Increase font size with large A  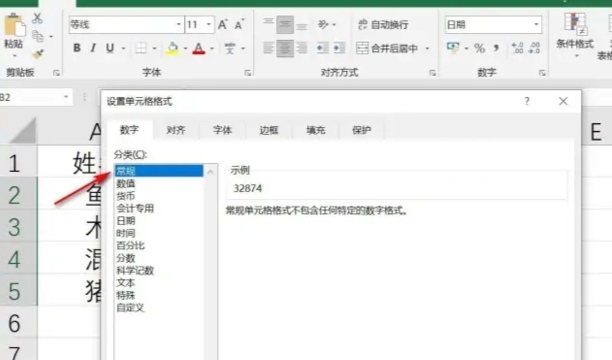pos(222,25)
